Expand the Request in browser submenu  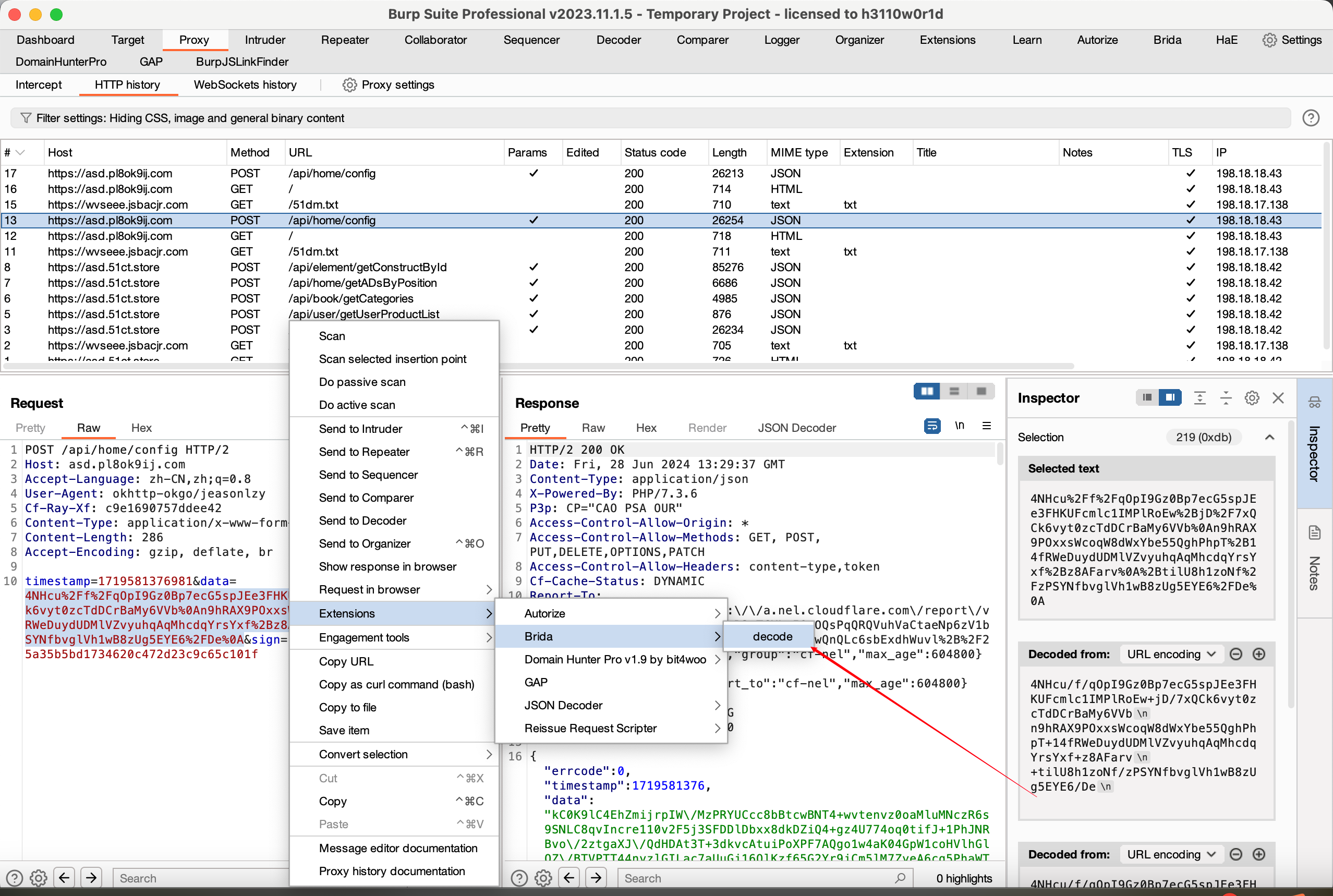(394, 590)
